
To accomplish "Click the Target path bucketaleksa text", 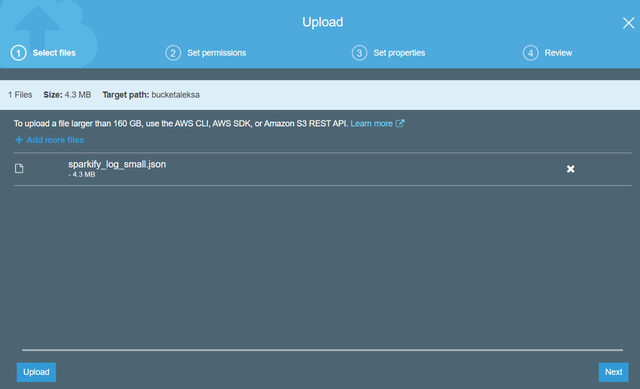I will coord(151,95).
